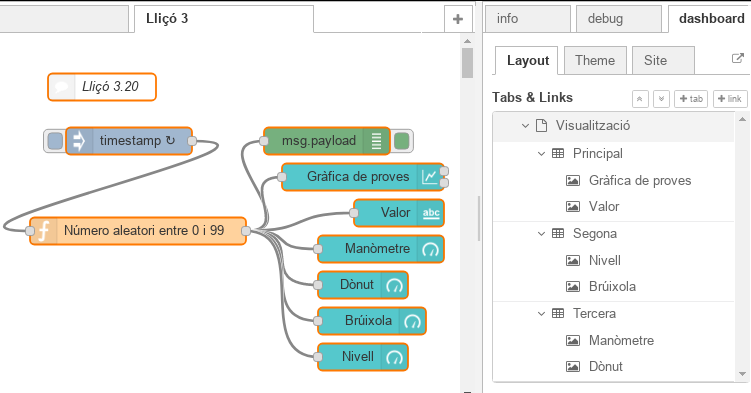This screenshot has height=393, width=751.
Task: Click the widget icon beside Gràfica de proves in layout
Action: coord(573,180)
